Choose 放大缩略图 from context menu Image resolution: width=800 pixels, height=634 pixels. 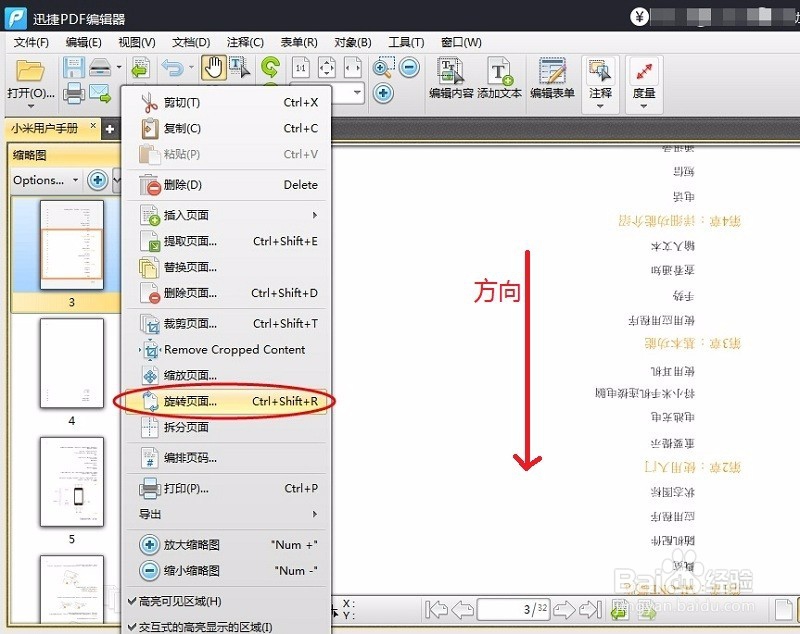[x=226, y=545]
